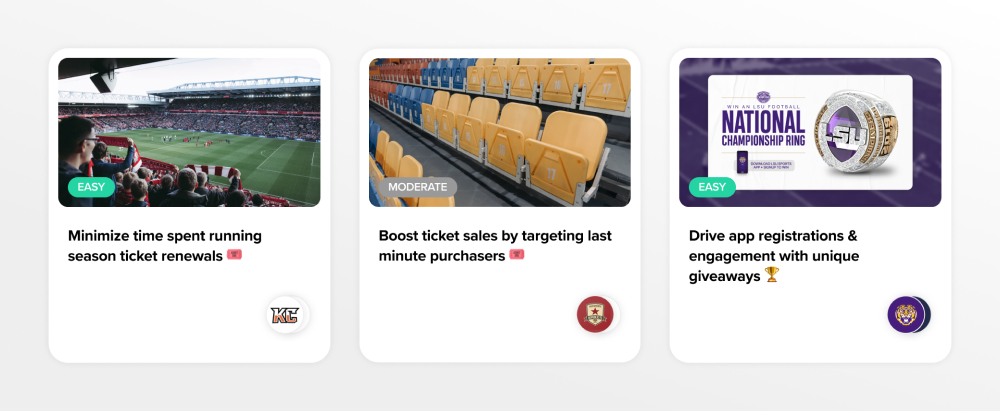Click the red star crest logo
This screenshot has height=411, width=1000.
(595, 315)
